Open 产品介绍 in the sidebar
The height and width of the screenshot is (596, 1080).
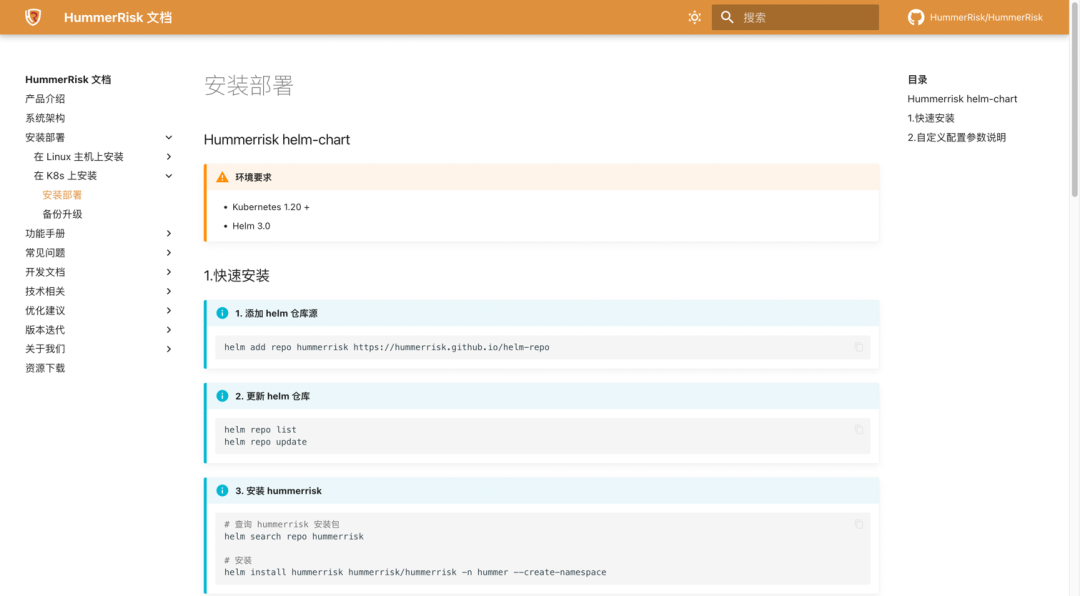click(45, 99)
